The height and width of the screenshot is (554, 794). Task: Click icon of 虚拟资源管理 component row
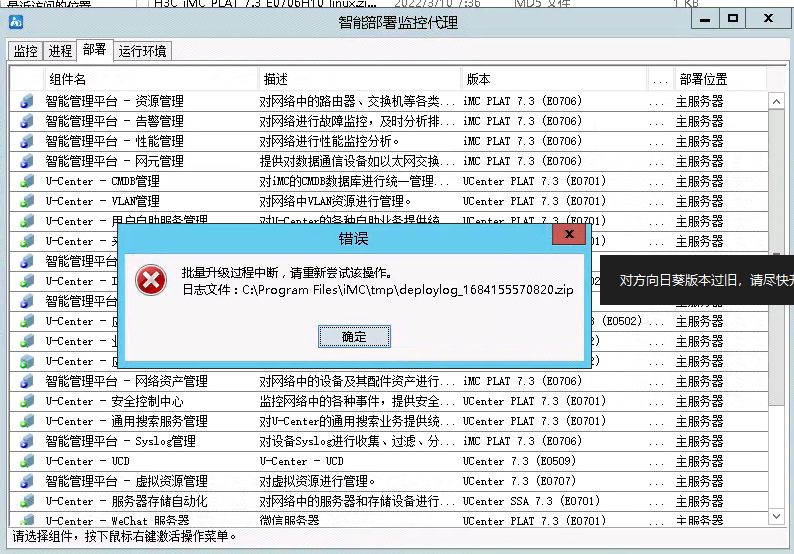(27, 482)
